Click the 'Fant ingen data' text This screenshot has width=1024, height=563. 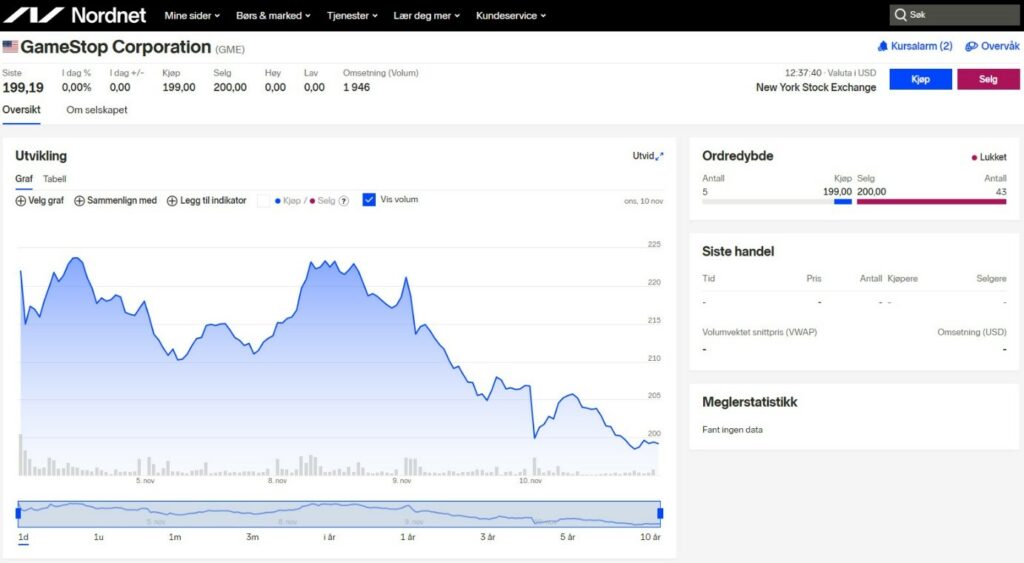[732, 430]
